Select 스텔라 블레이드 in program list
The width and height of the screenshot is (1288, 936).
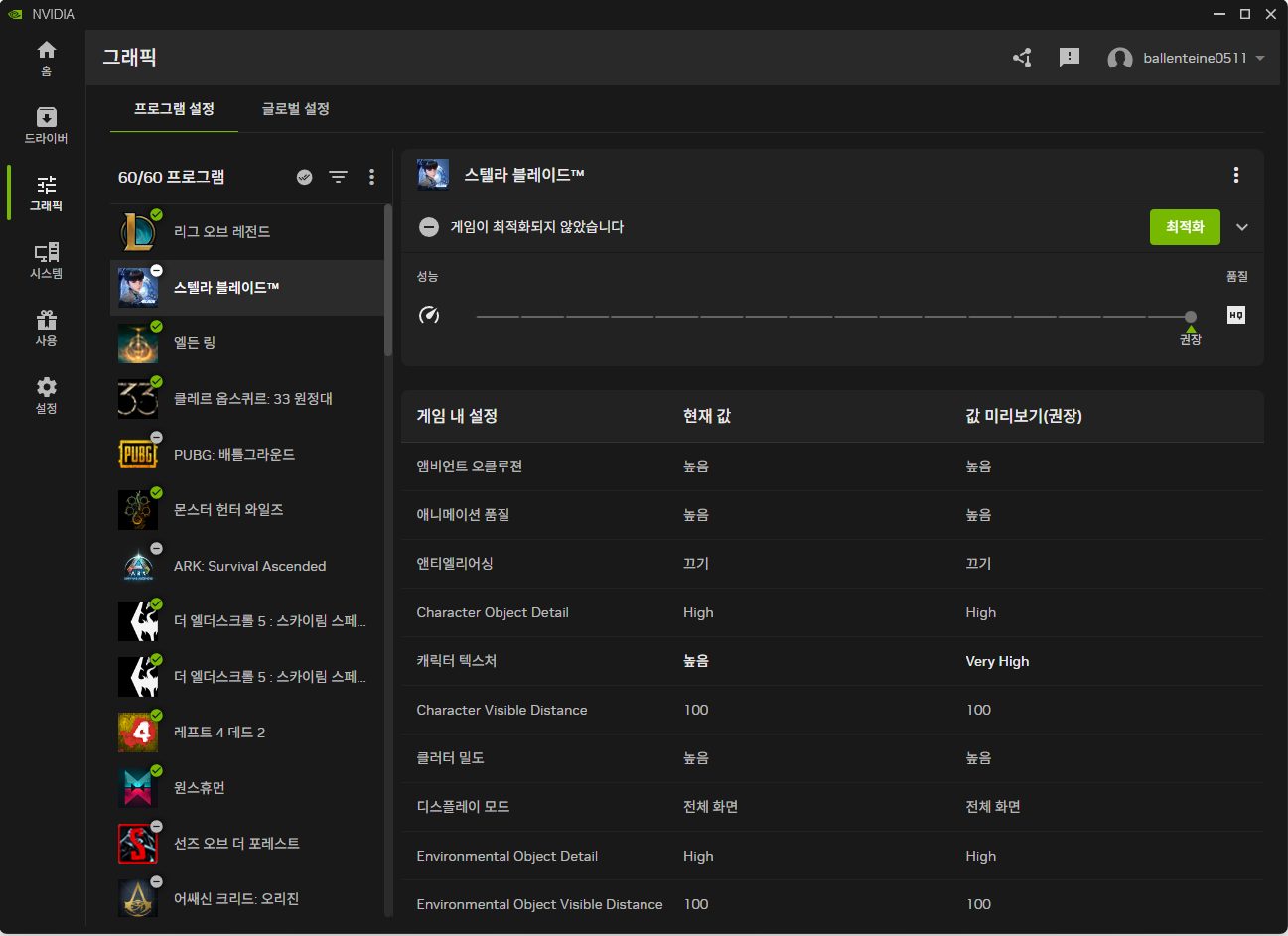coord(246,288)
